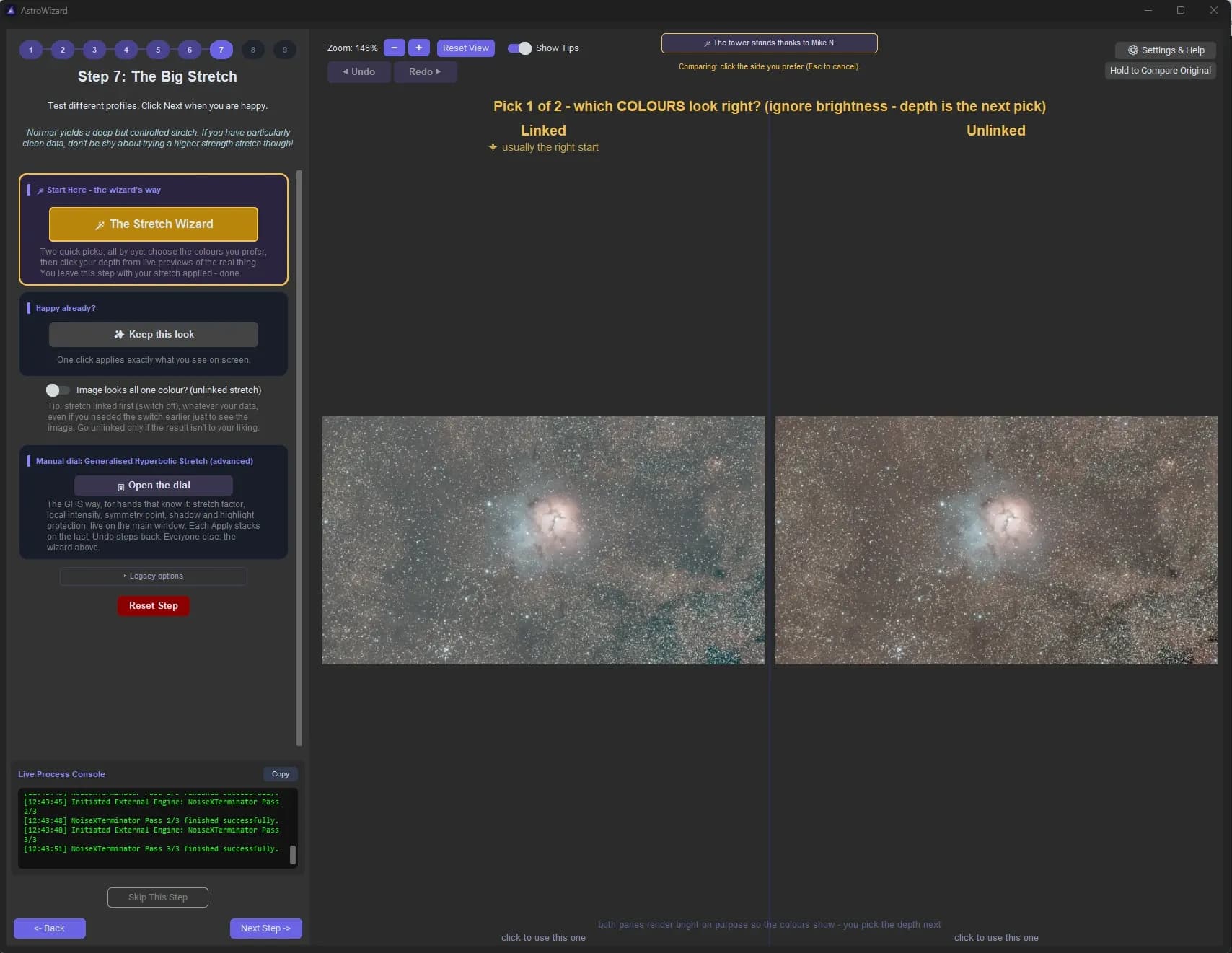Click 'Live Process Console' title
Viewport: 1232px width, 953px height.
coord(61,774)
